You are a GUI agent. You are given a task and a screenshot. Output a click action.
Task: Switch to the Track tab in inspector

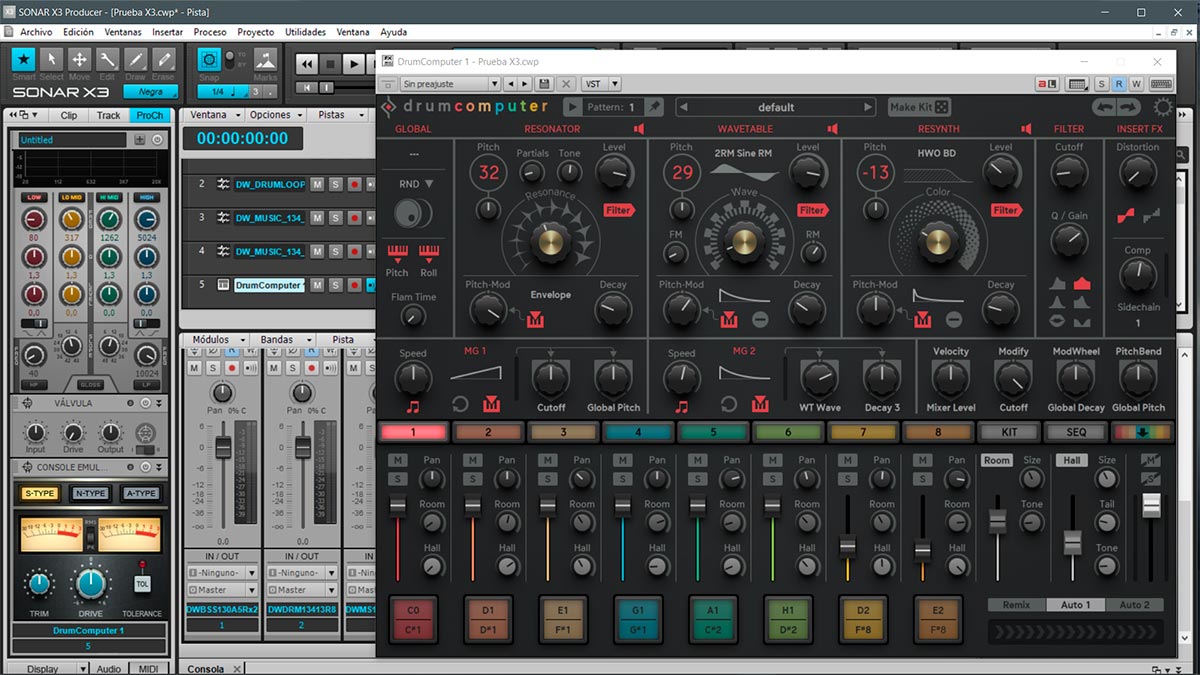[109, 115]
